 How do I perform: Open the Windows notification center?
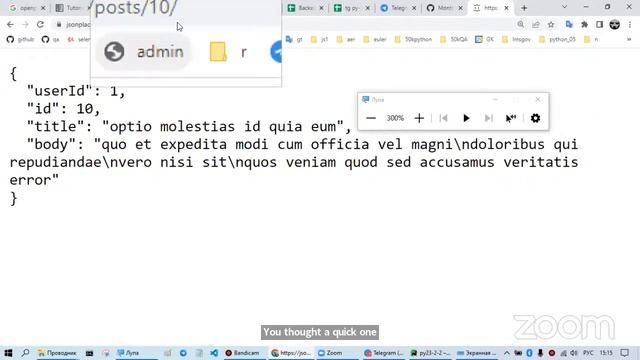[x=625, y=353]
